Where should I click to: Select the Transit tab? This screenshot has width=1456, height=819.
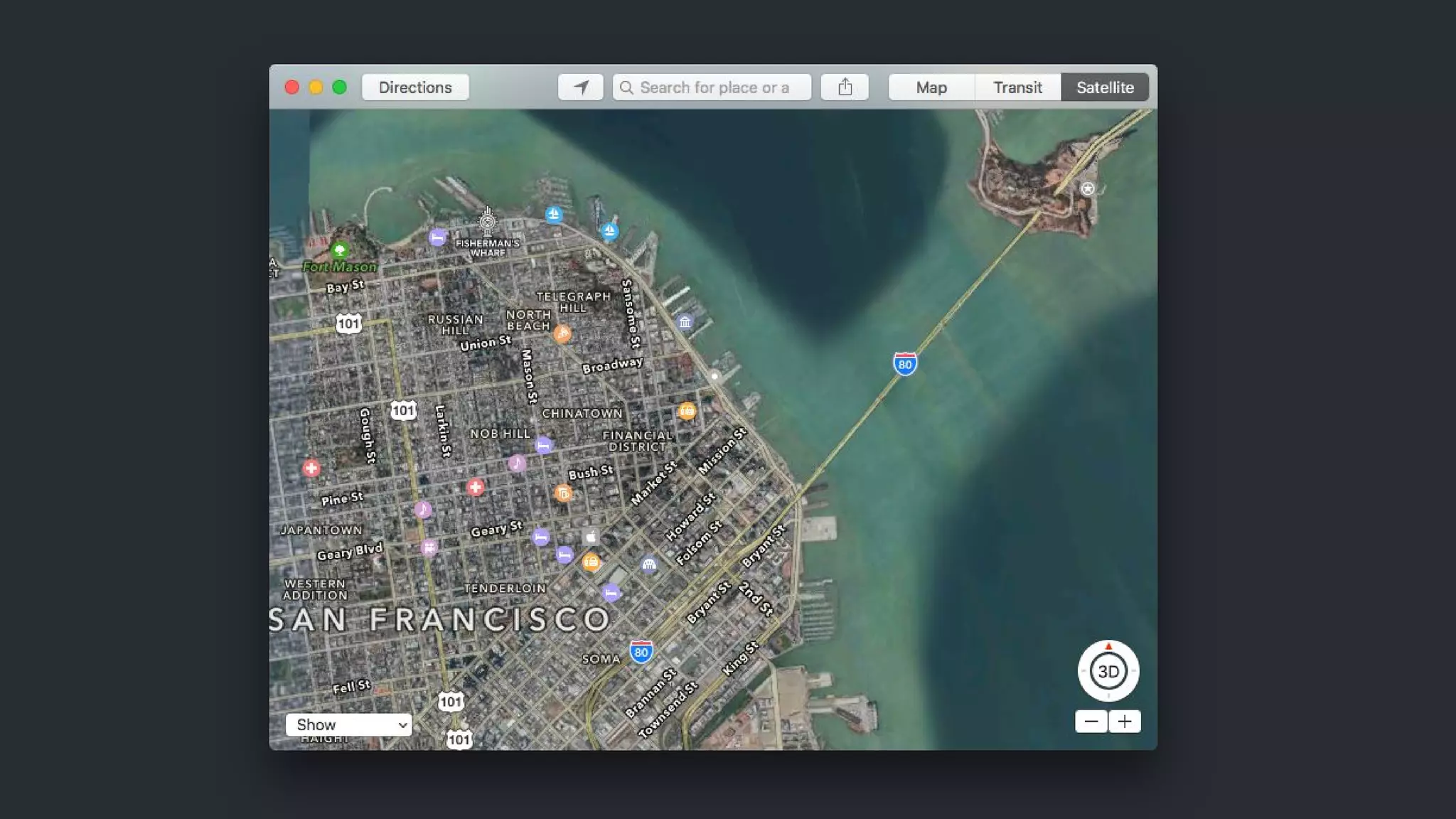click(1017, 87)
